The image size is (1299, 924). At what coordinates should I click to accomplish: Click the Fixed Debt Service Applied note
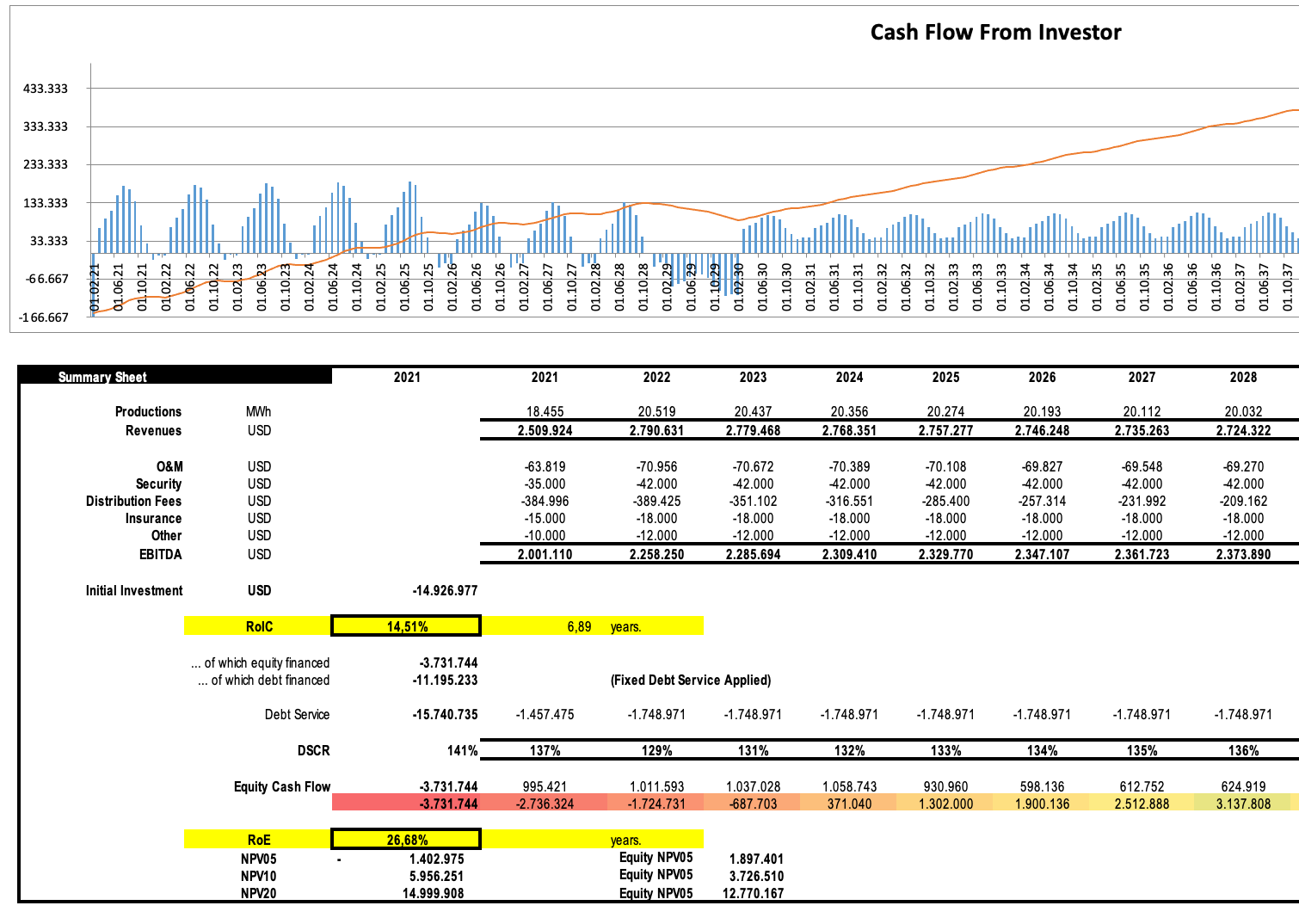tap(690, 681)
